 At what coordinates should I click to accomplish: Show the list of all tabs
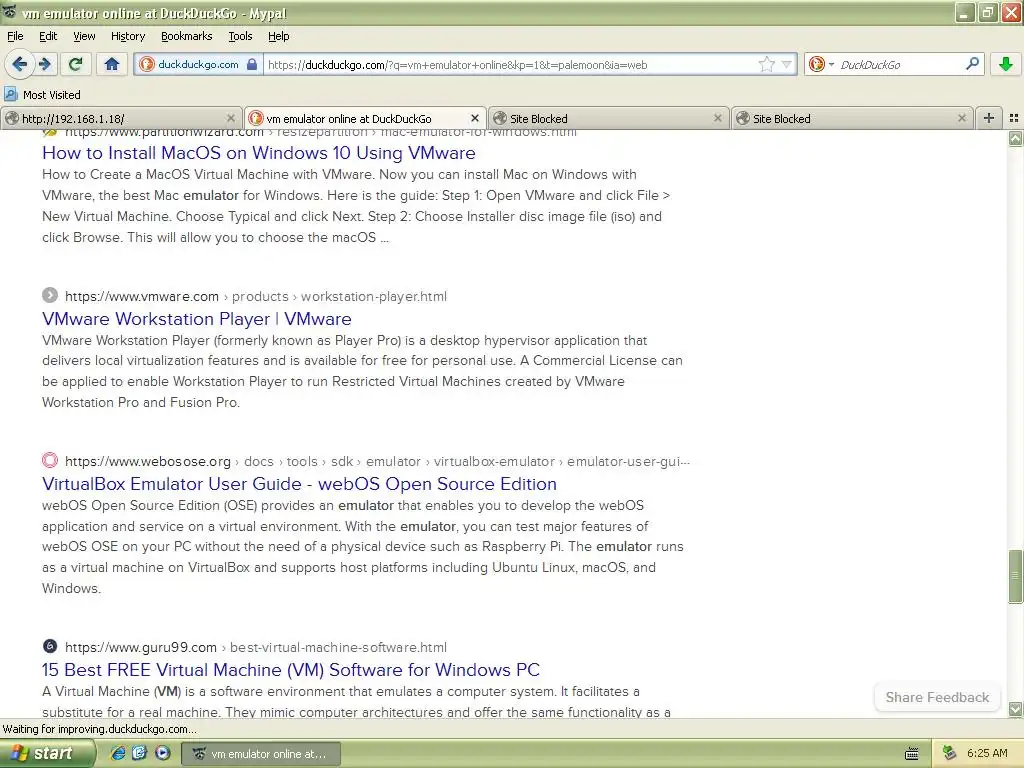[1013, 118]
